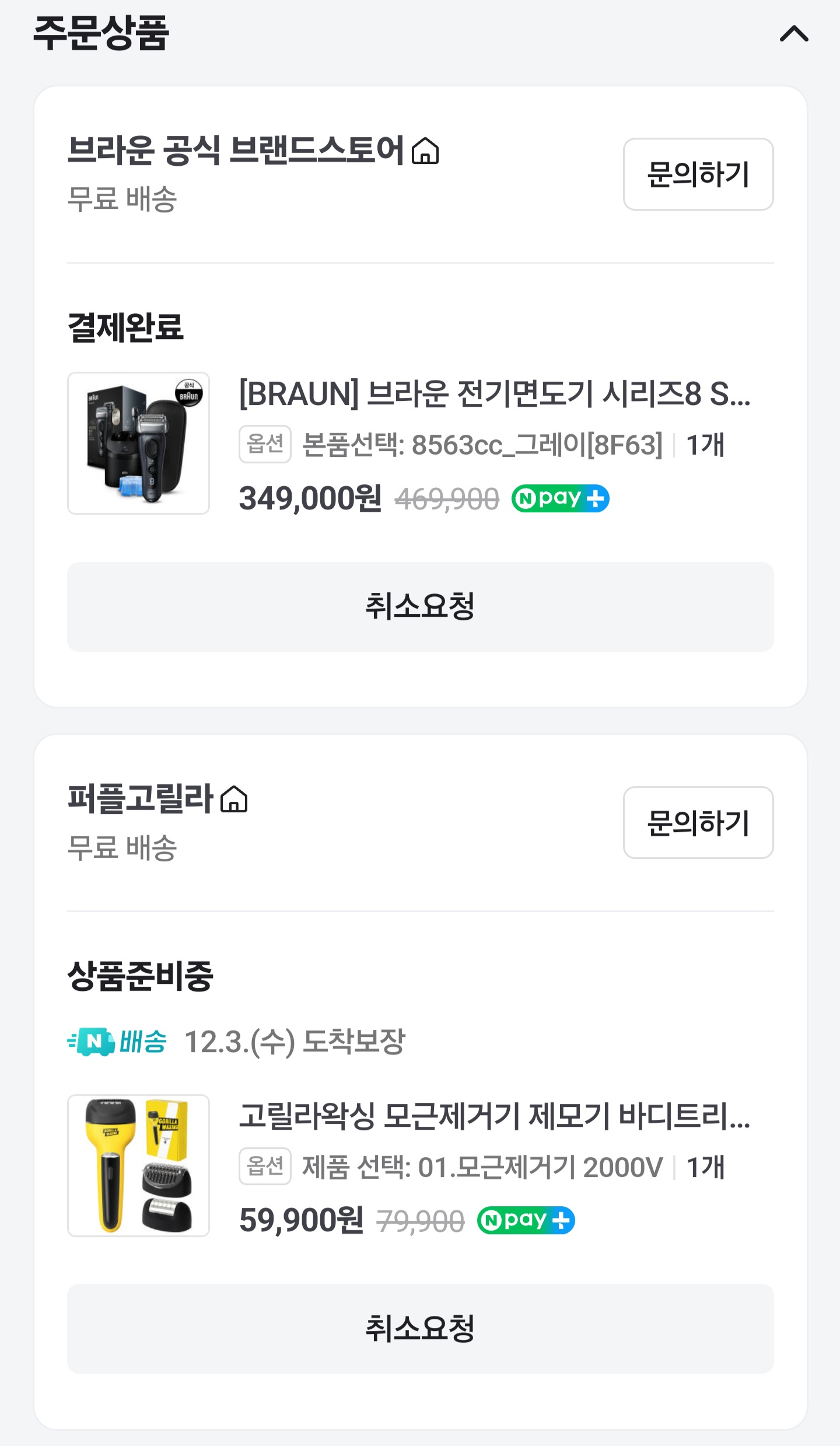Go to 퍼플고릴라 store name
Screen dimensions: 840x1446
(141, 799)
